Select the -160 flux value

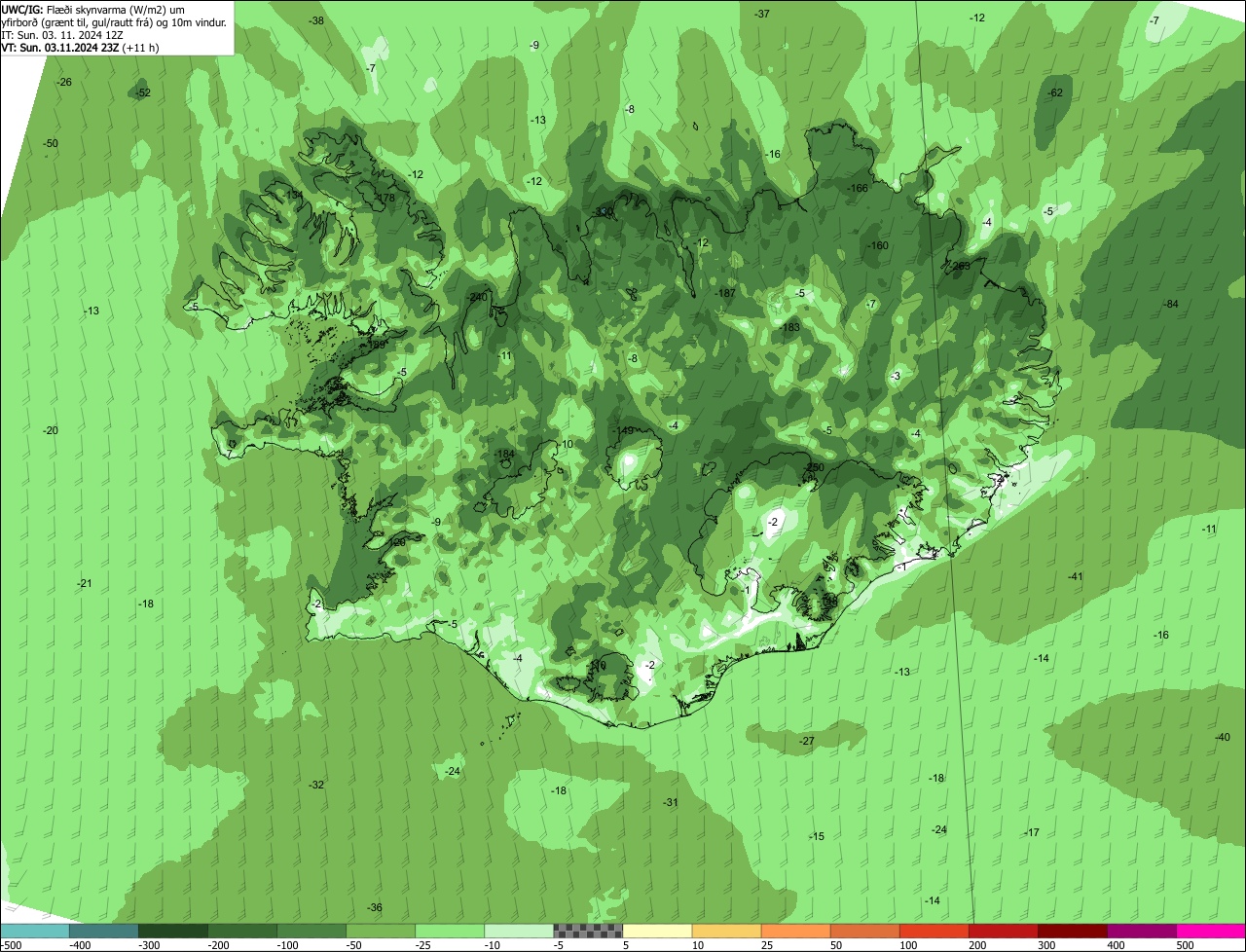click(x=878, y=245)
